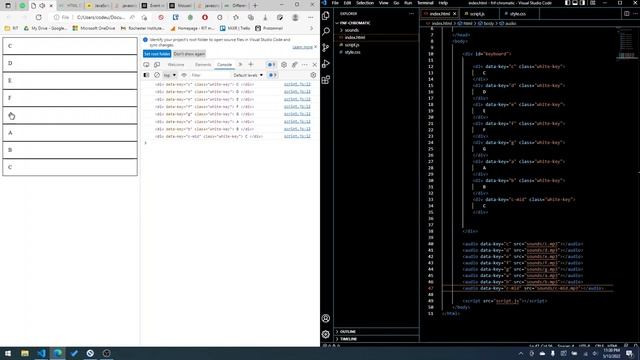The width and height of the screenshot is (640, 360).
Task: Open VS Code Source Control icon
Action: (x=326, y=47)
